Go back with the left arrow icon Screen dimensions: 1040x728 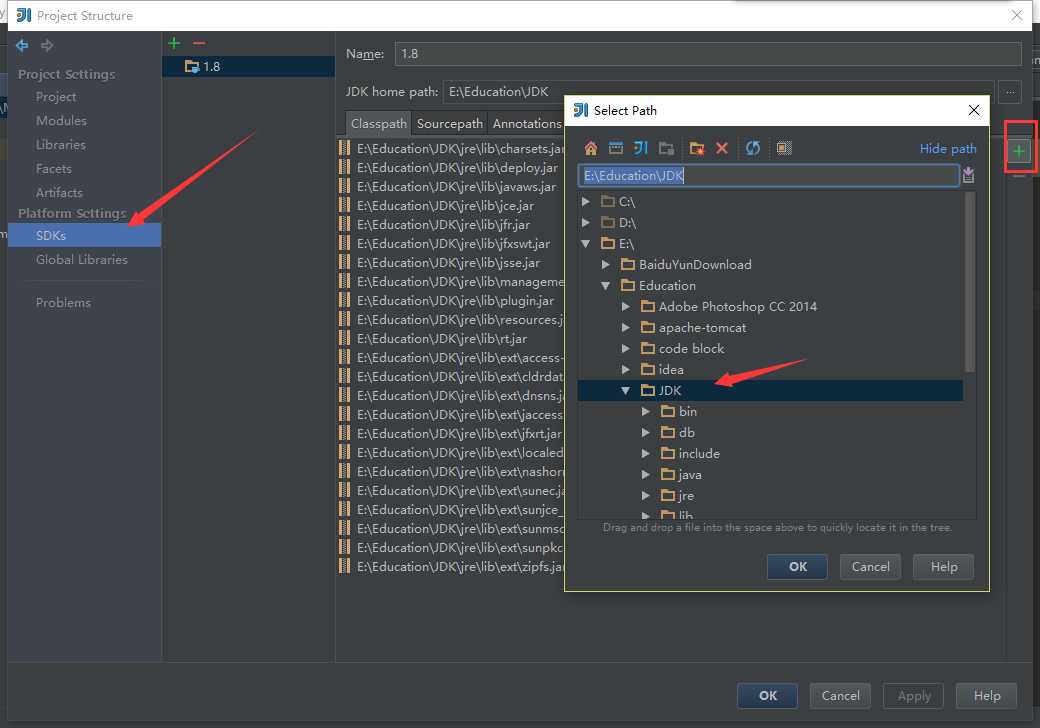point(22,45)
